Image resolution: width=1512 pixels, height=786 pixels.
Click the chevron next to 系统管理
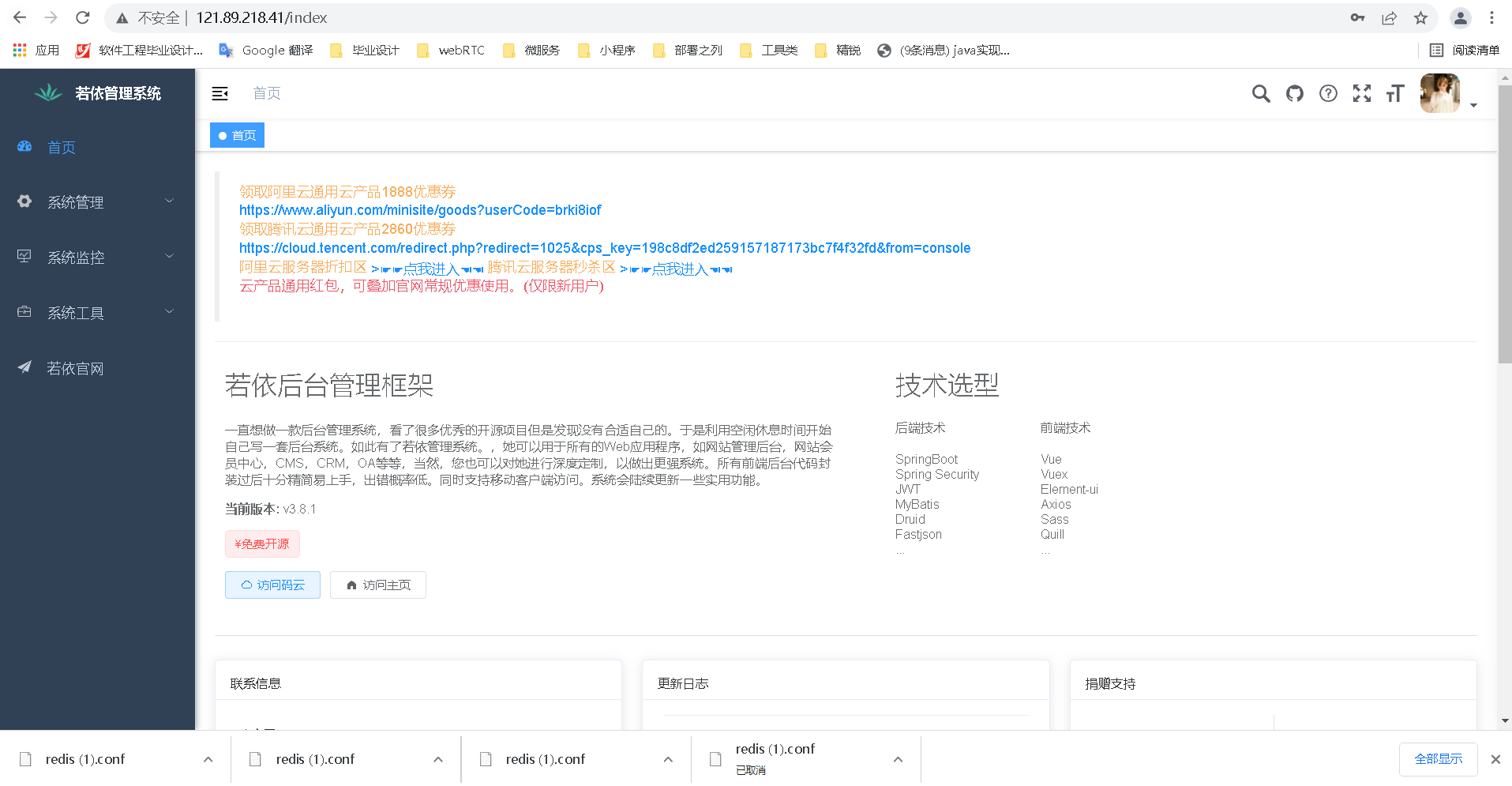click(169, 201)
